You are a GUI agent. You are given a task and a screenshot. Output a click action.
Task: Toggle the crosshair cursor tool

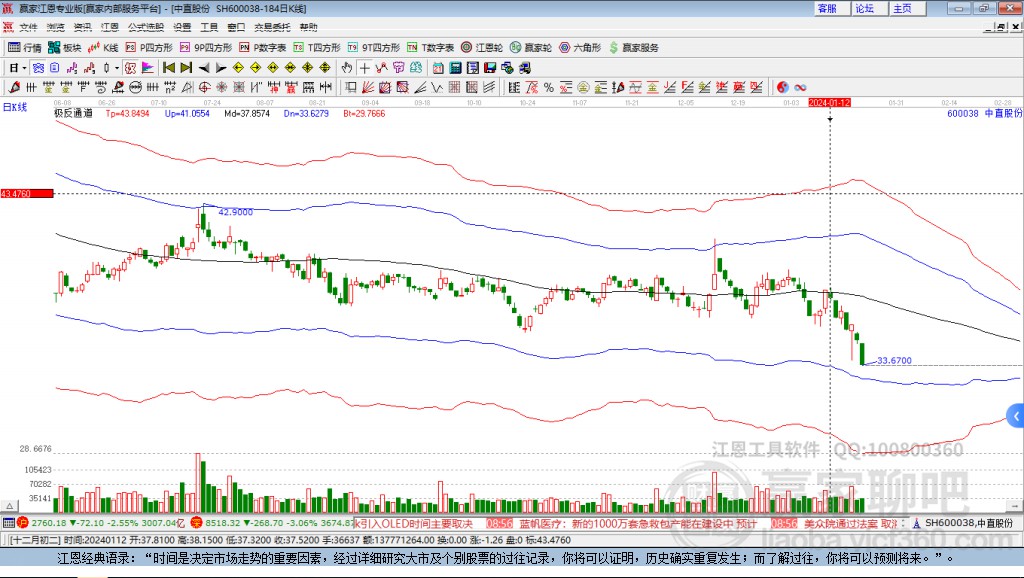coord(366,68)
